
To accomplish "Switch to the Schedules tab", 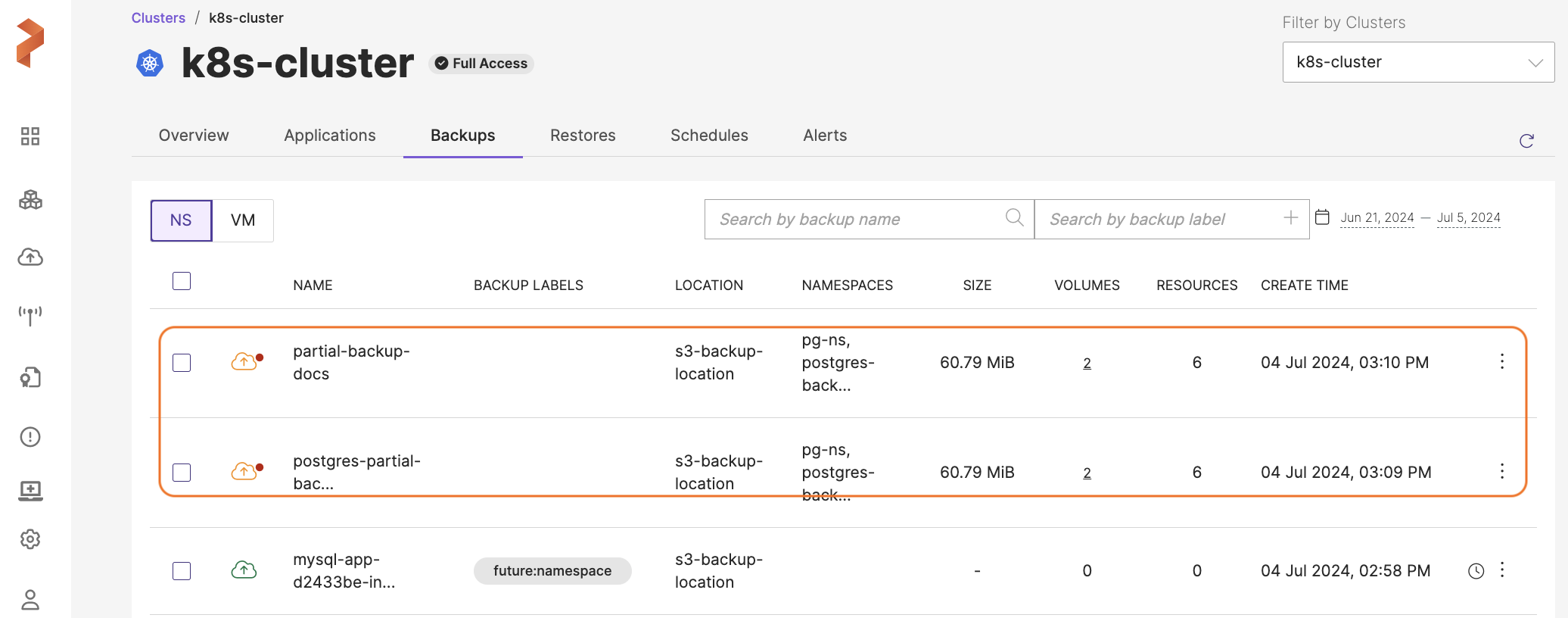I will tap(708, 136).
